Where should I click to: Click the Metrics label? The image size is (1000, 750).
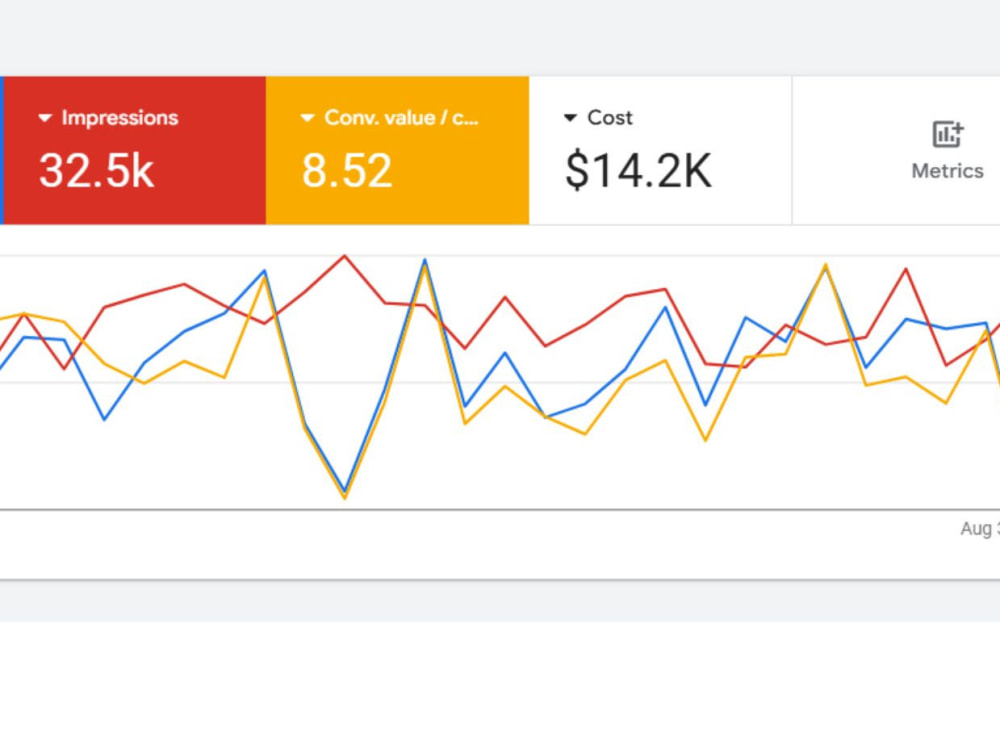point(947,171)
